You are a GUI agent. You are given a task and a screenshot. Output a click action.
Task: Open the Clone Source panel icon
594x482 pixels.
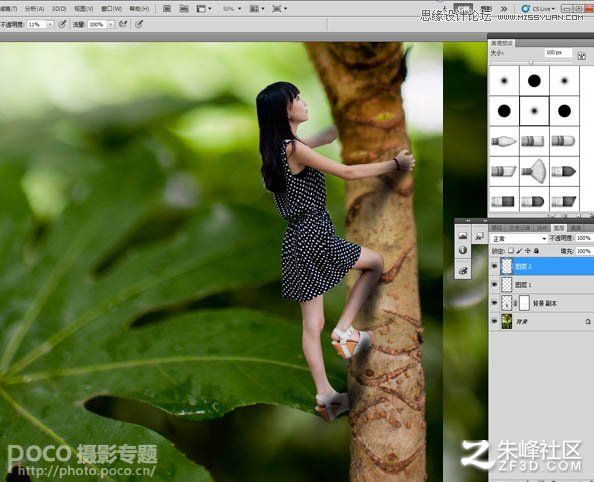tap(463, 271)
